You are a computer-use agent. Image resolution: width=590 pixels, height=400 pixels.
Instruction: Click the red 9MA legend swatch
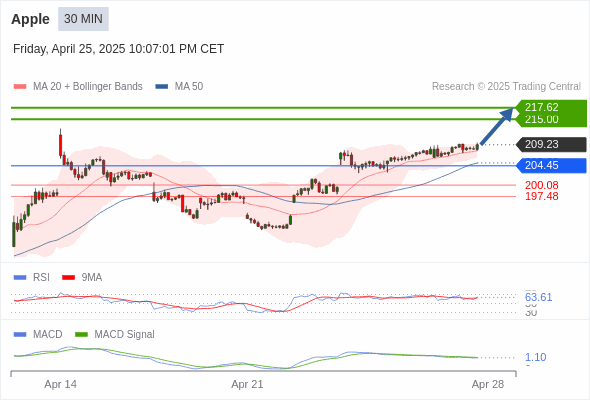(68, 278)
